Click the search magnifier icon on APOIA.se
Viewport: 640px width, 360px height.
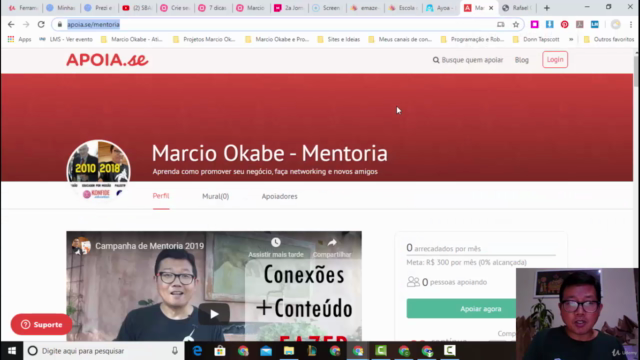(436, 60)
